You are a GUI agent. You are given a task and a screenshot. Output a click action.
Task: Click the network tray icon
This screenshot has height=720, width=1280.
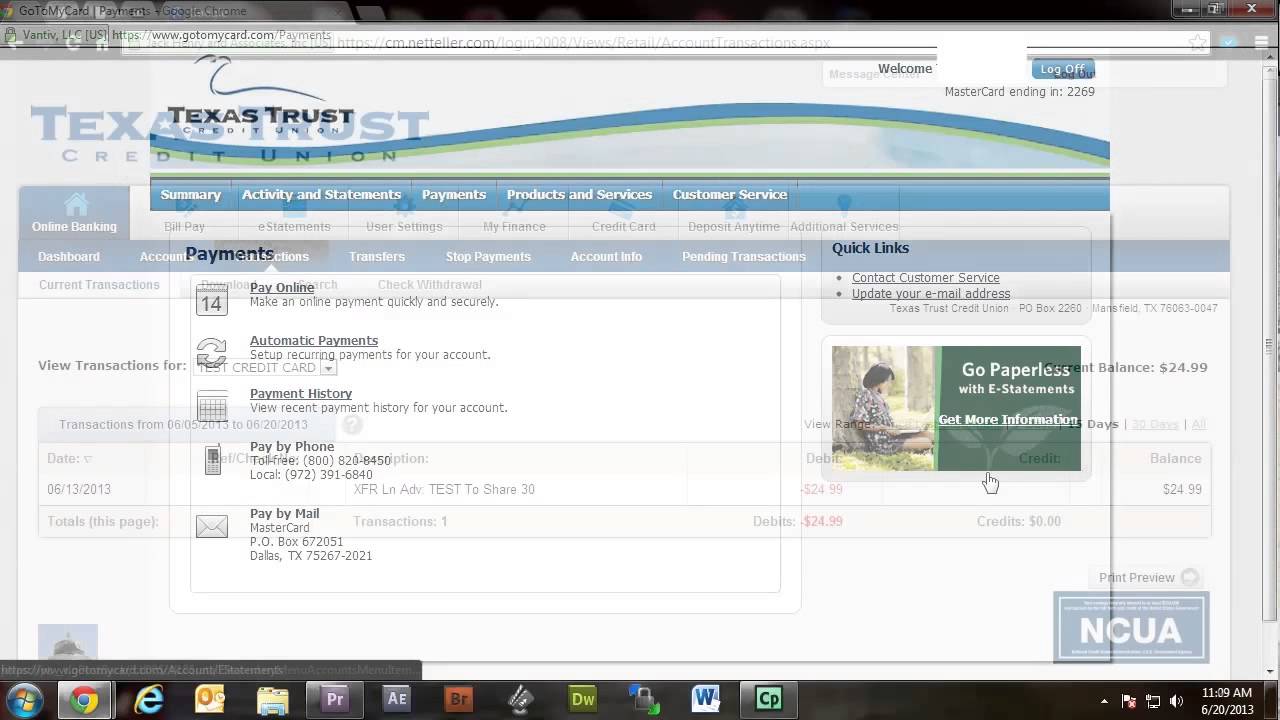(x=1153, y=701)
